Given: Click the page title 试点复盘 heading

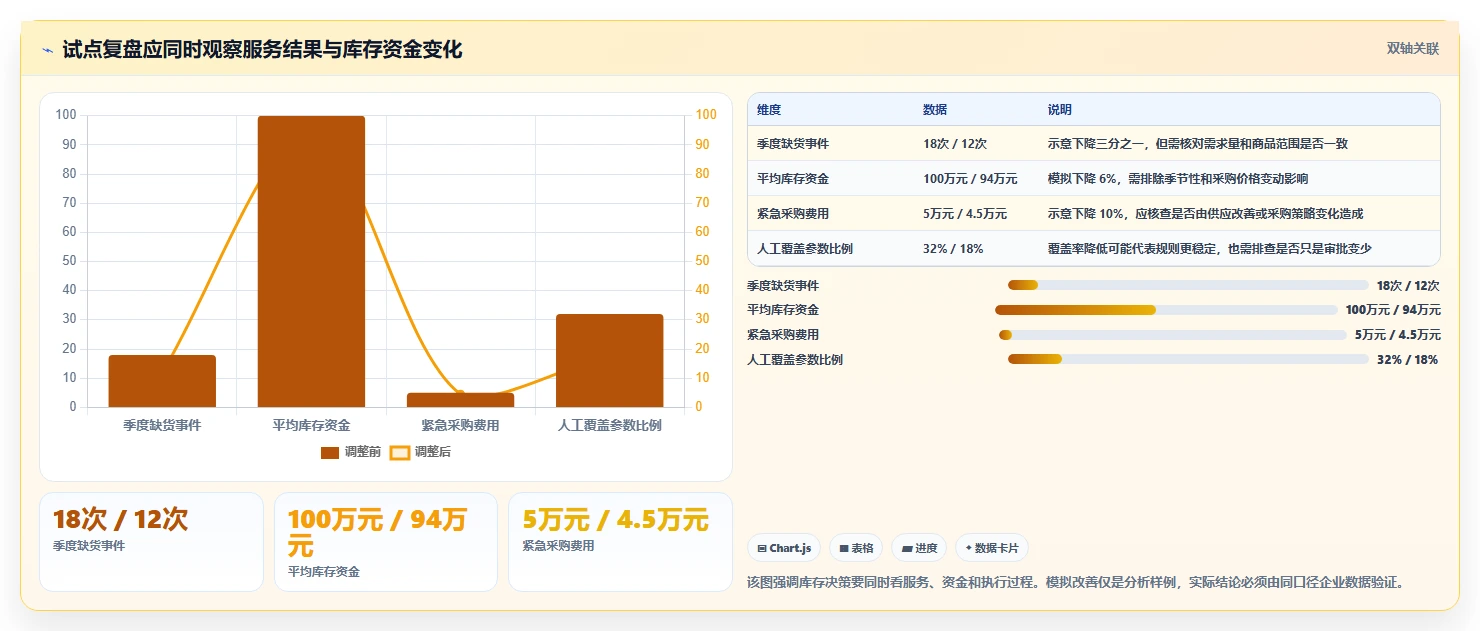Looking at the screenshot, I should [262, 50].
